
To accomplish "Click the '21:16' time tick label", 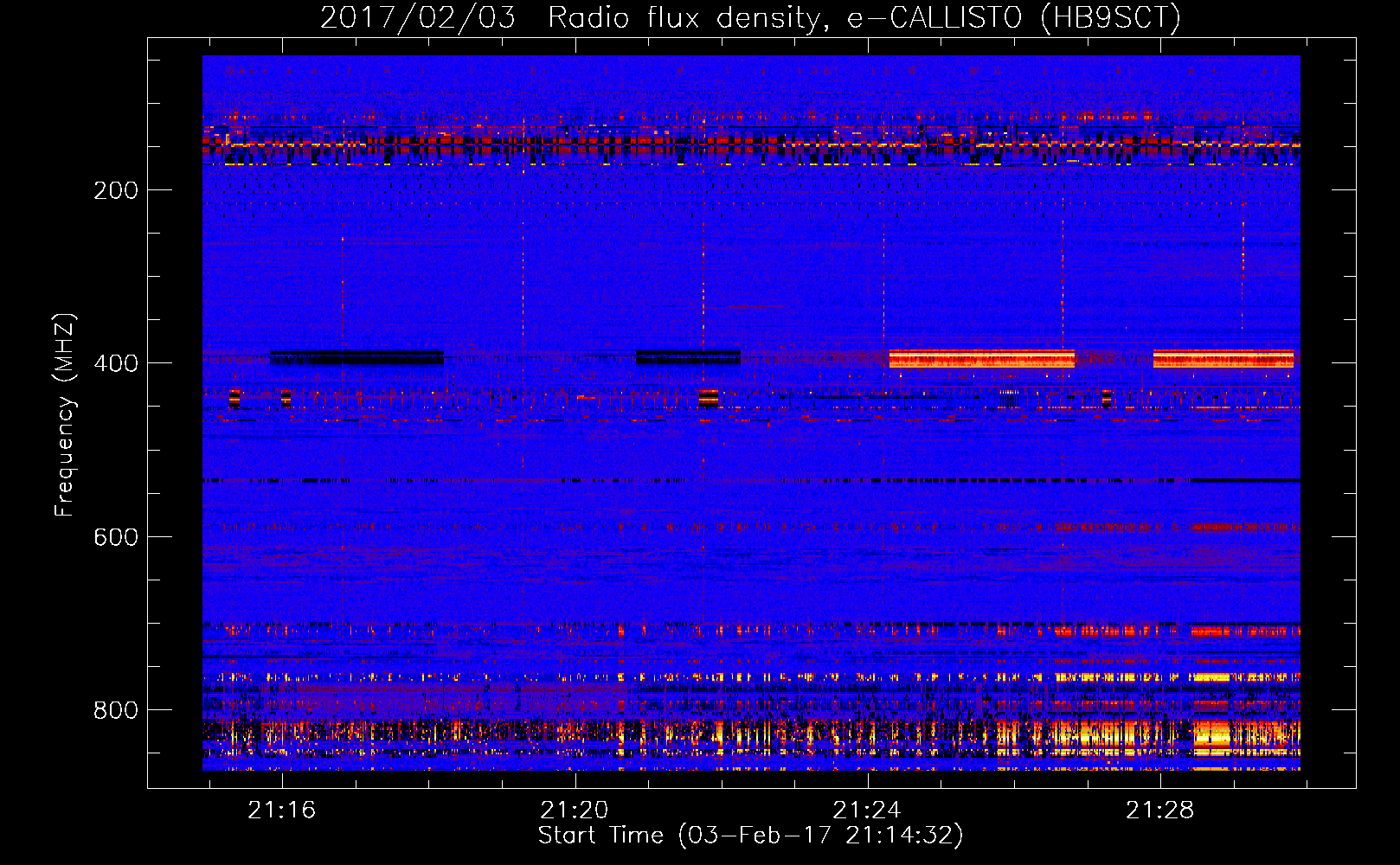I will point(282,811).
